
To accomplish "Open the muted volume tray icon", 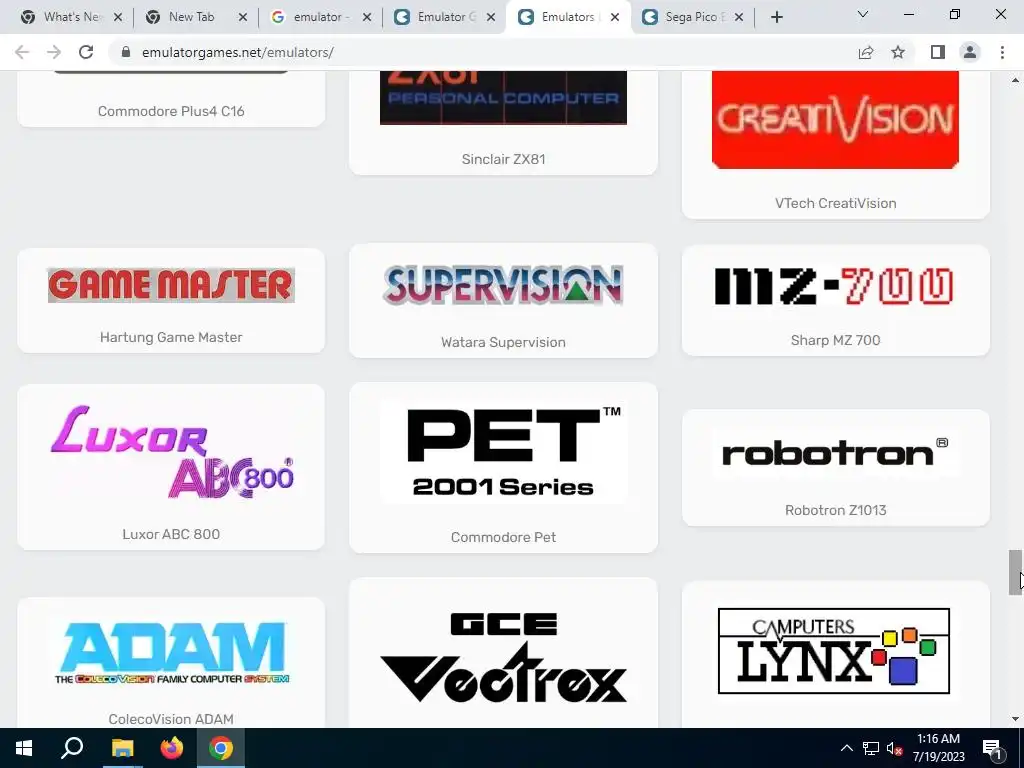I will click(x=895, y=748).
